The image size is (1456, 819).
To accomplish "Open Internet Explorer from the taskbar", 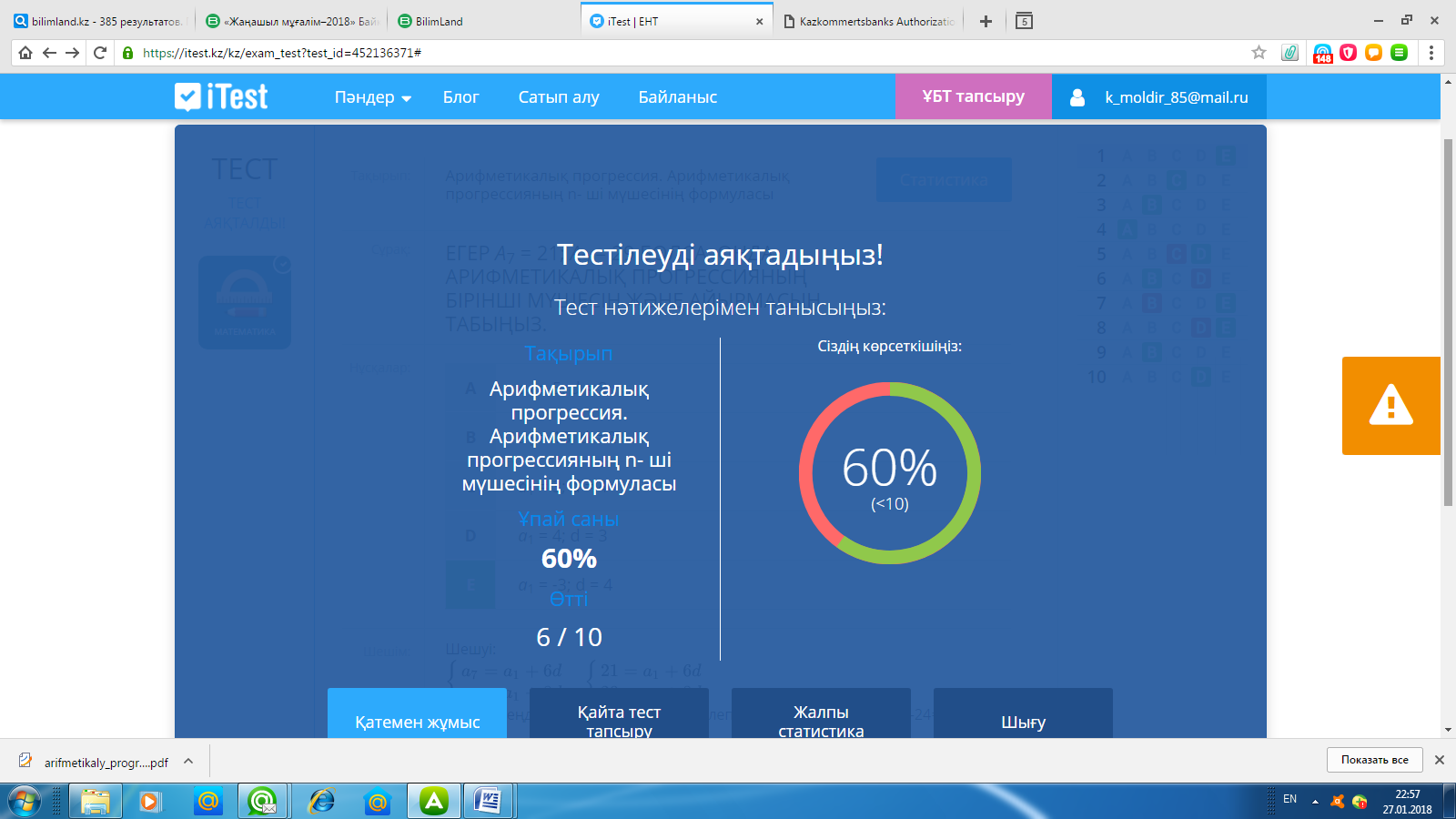I will point(321,802).
